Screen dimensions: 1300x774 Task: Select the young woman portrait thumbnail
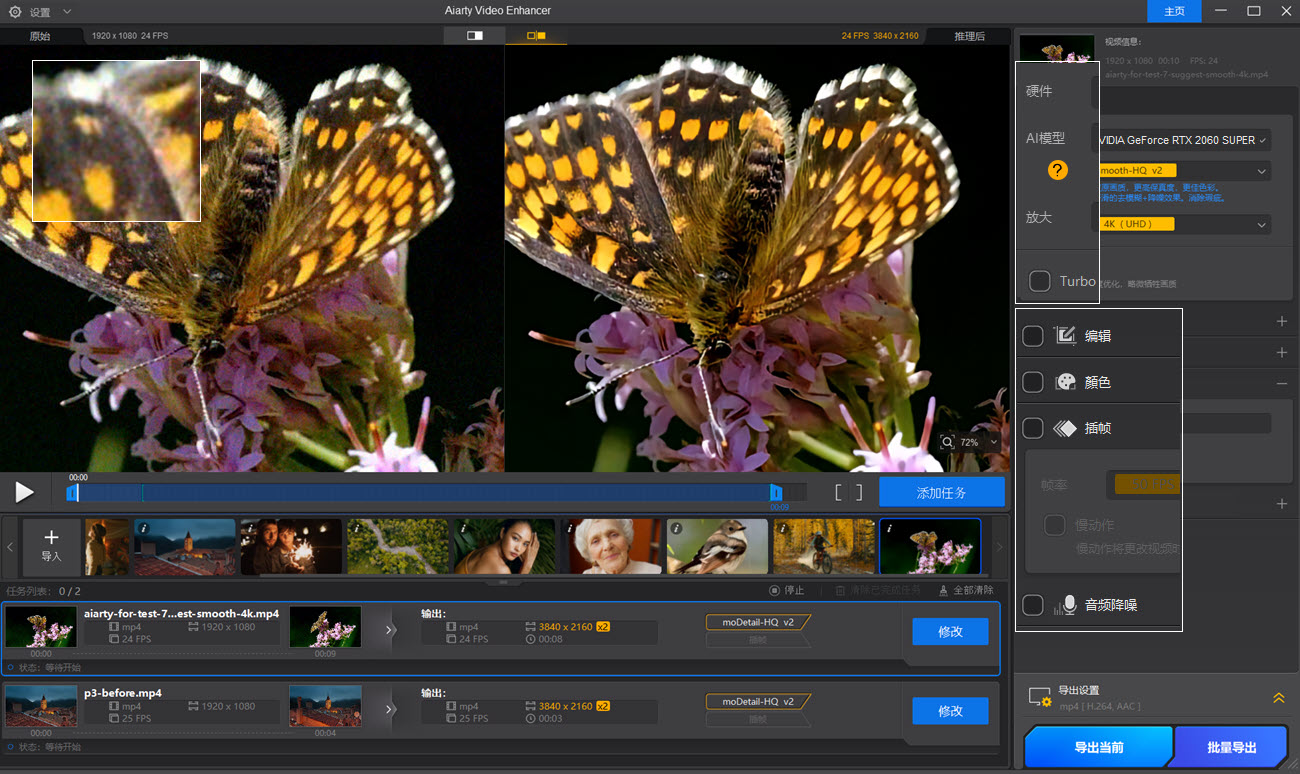coord(504,546)
